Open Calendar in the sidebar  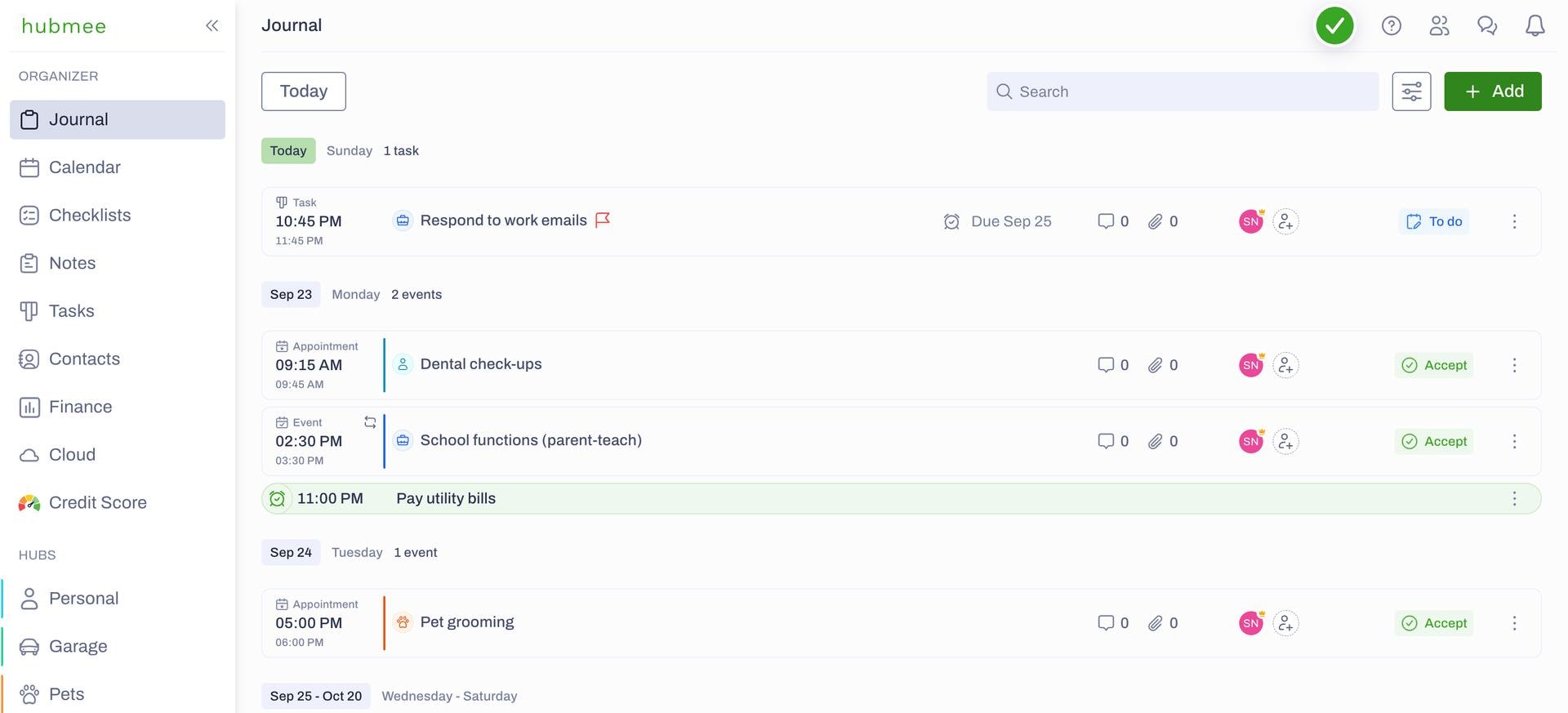[118, 167]
